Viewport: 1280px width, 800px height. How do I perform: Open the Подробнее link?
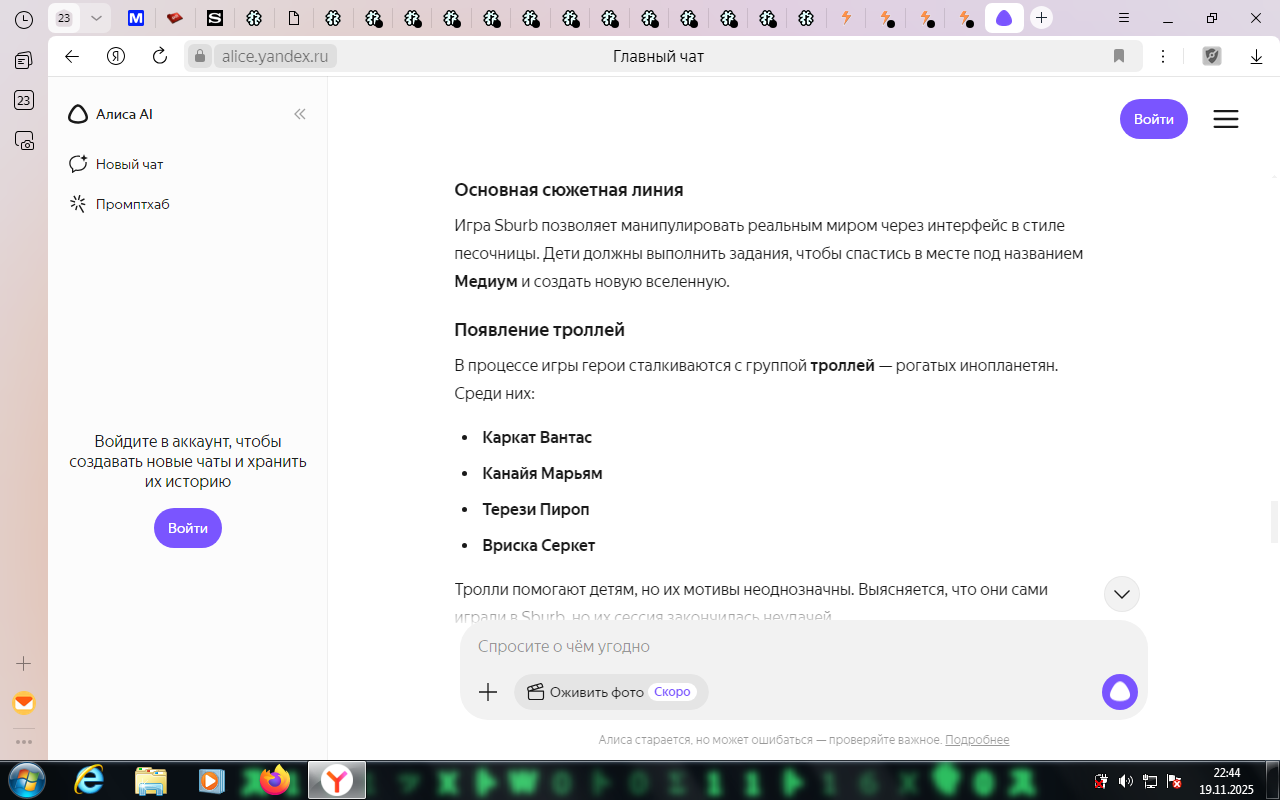click(x=977, y=740)
